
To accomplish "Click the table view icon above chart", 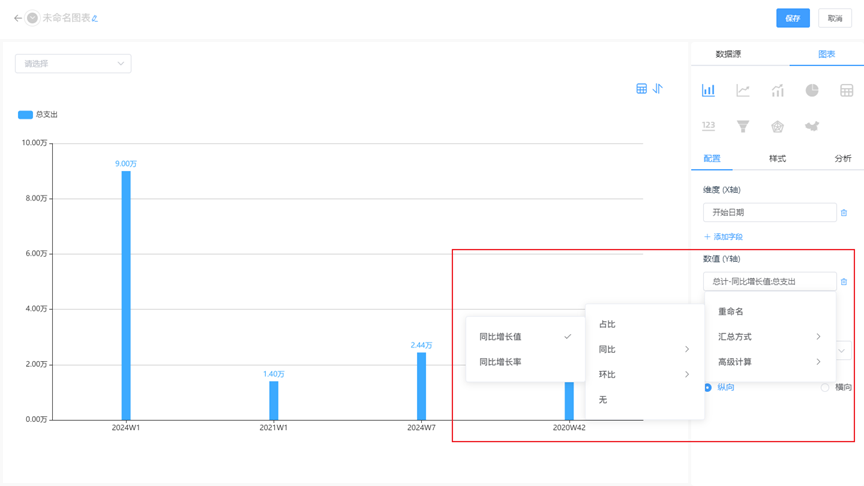I will 641,89.
